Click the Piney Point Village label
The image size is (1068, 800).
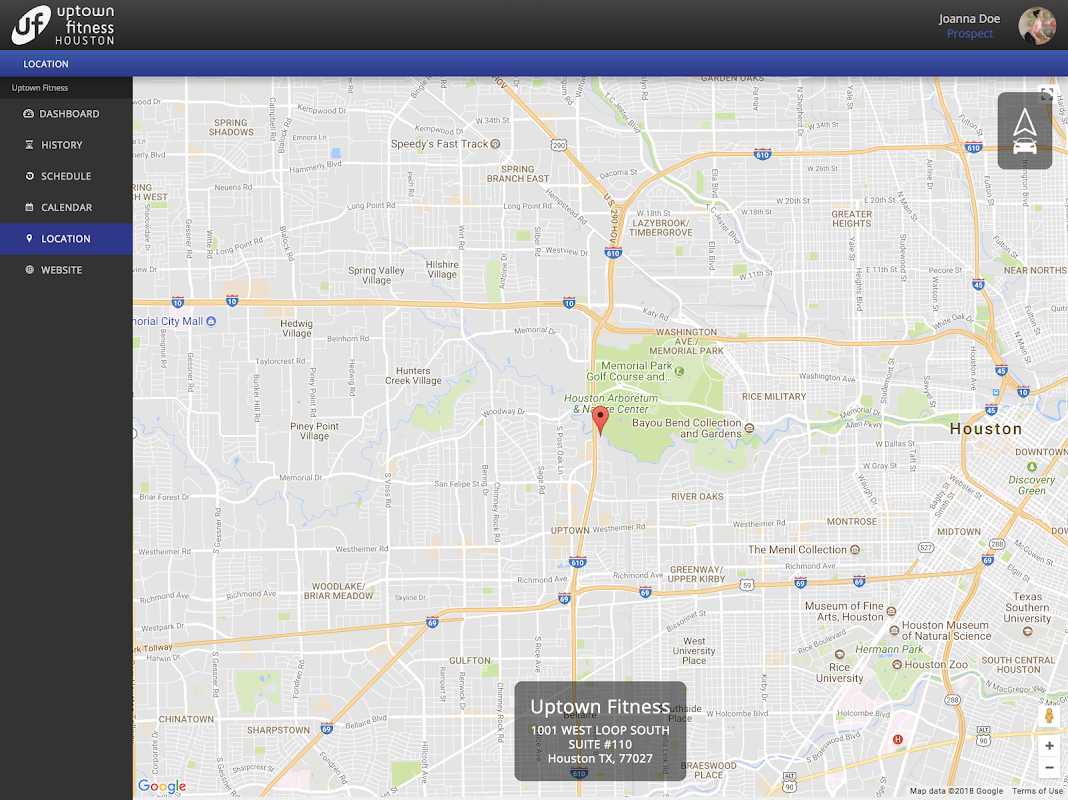point(314,431)
